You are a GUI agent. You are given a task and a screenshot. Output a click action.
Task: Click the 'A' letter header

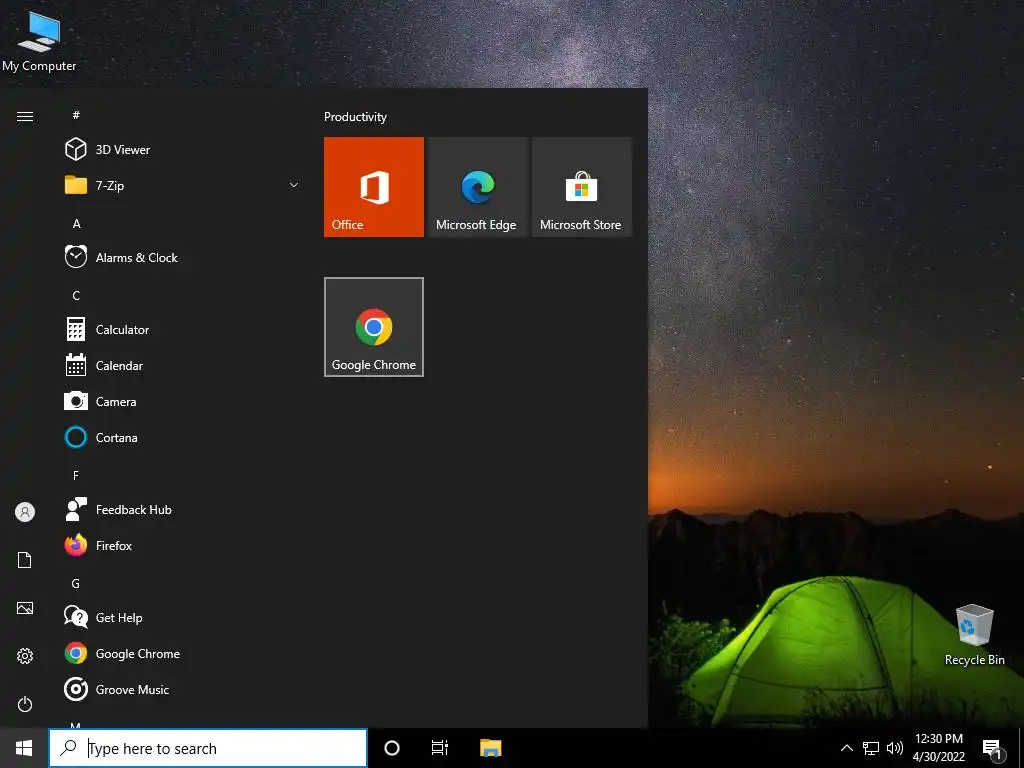coord(76,223)
